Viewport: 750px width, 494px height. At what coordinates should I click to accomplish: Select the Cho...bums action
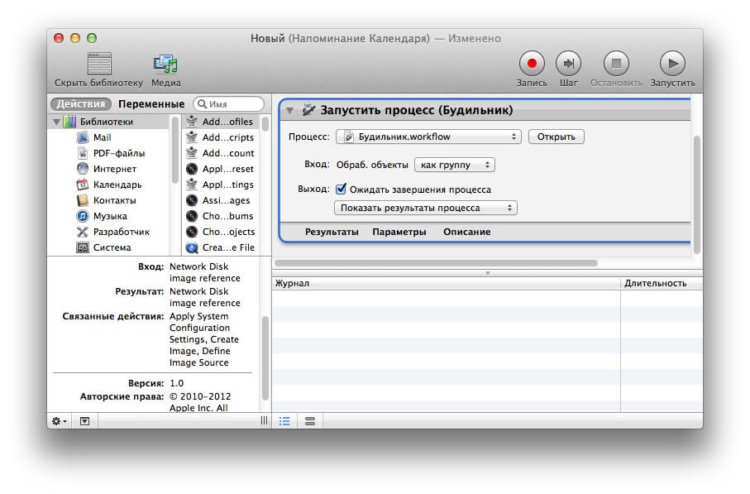click(x=221, y=216)
